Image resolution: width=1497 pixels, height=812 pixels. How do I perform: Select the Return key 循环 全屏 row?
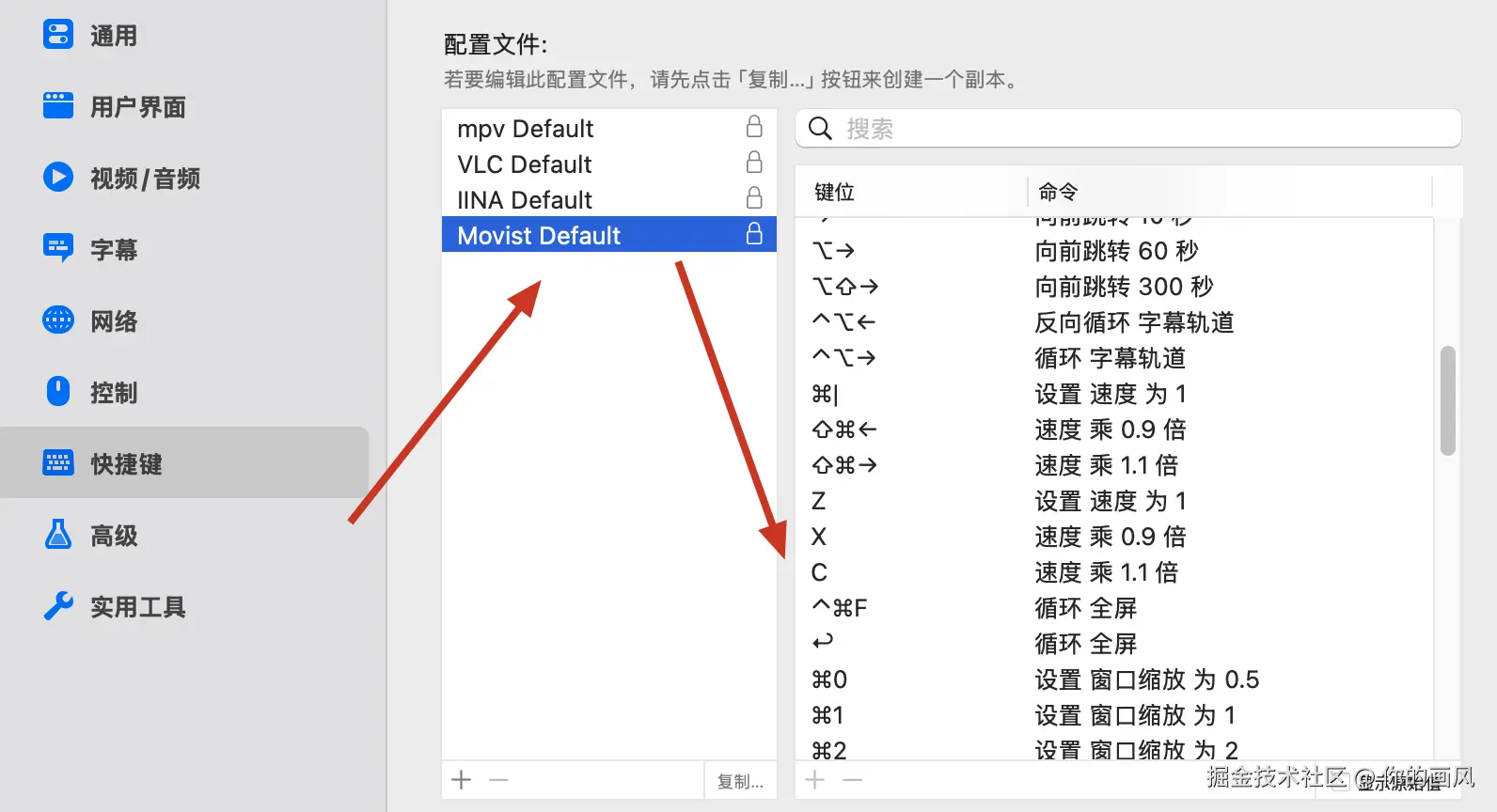point(1114,644)
